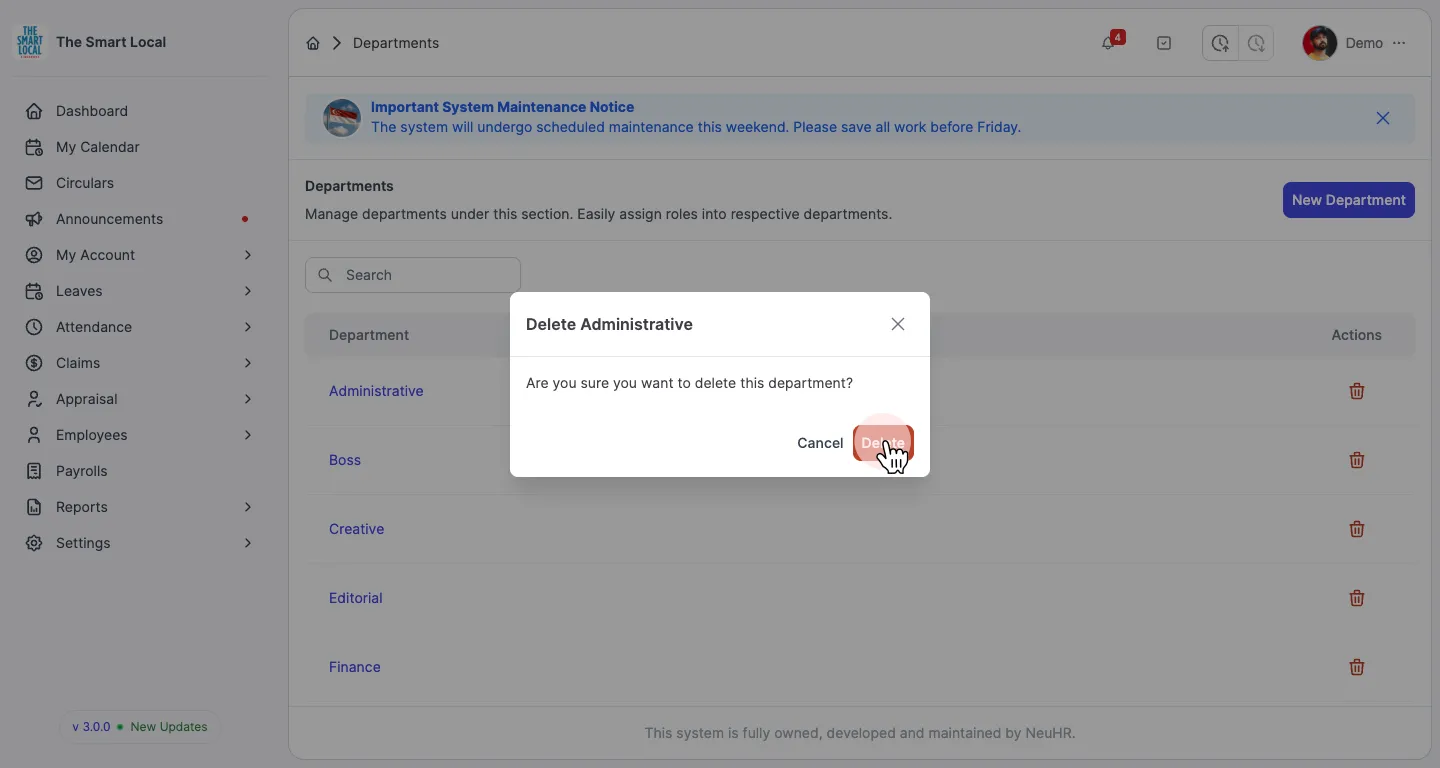
Task: Expand My Account submenu chevron
Action: 247,255
